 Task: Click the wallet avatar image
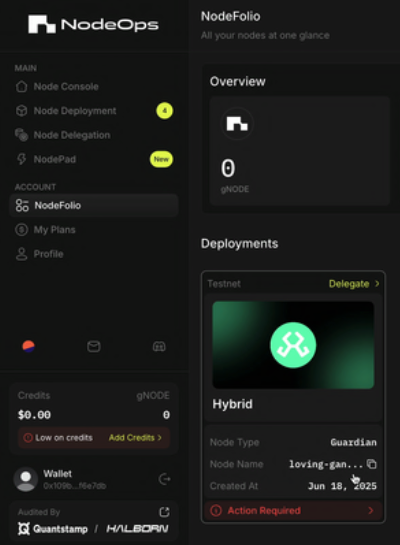point(26,479)
